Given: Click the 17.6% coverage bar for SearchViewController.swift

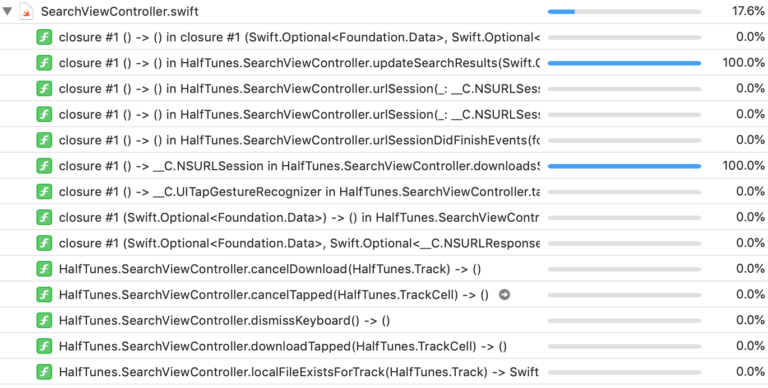Looking at the screenshot, I should (624, 11).
